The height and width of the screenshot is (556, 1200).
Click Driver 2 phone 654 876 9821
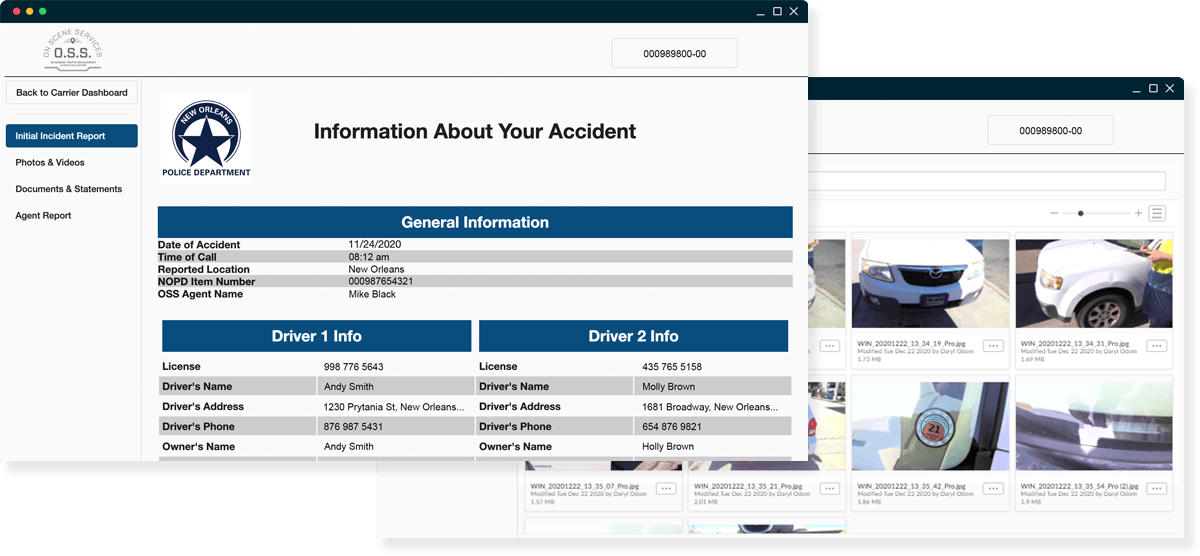point(672,427)
